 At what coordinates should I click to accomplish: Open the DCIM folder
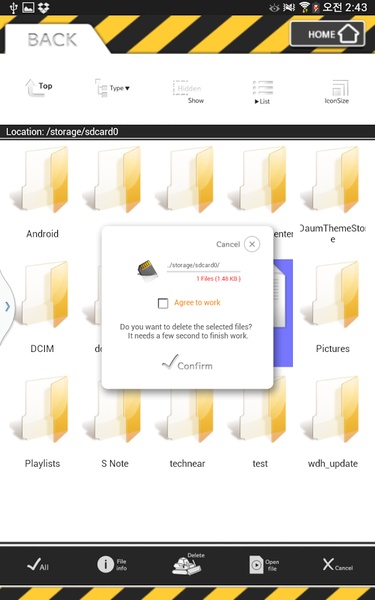42,307
